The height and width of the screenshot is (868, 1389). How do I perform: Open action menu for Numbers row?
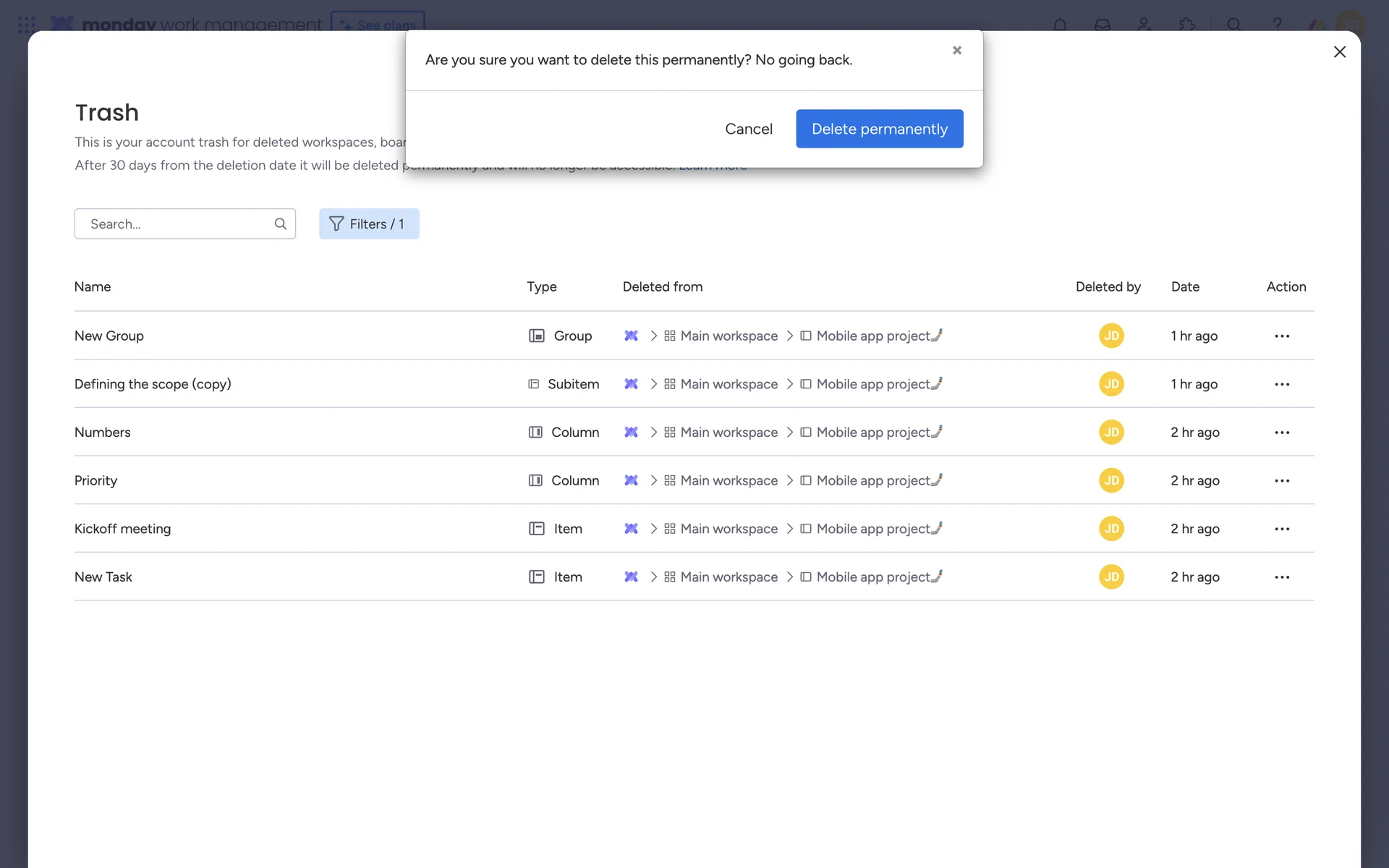[1281, 433]
